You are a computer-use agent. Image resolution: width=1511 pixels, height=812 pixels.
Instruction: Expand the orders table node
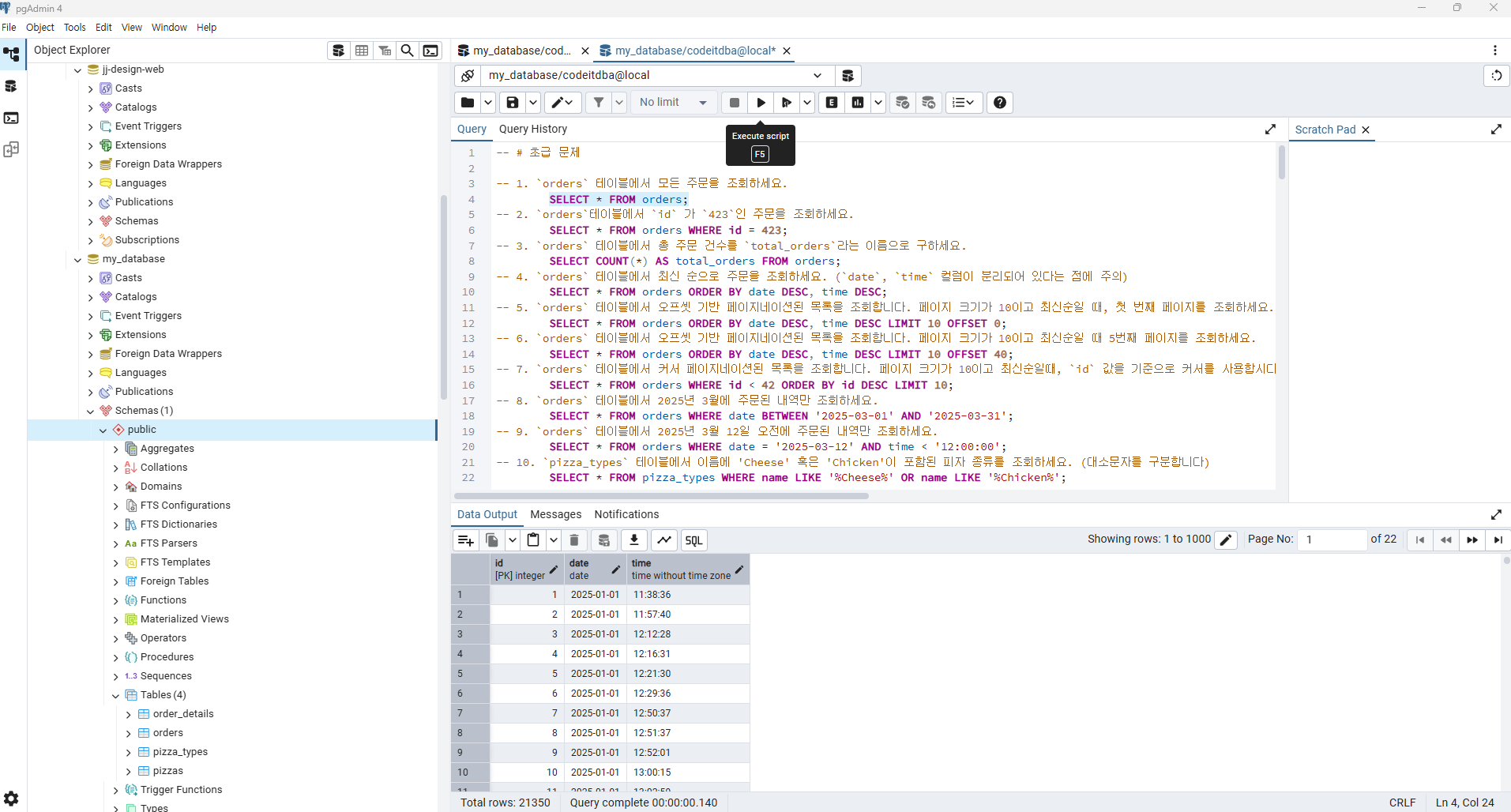pos(129,733)
